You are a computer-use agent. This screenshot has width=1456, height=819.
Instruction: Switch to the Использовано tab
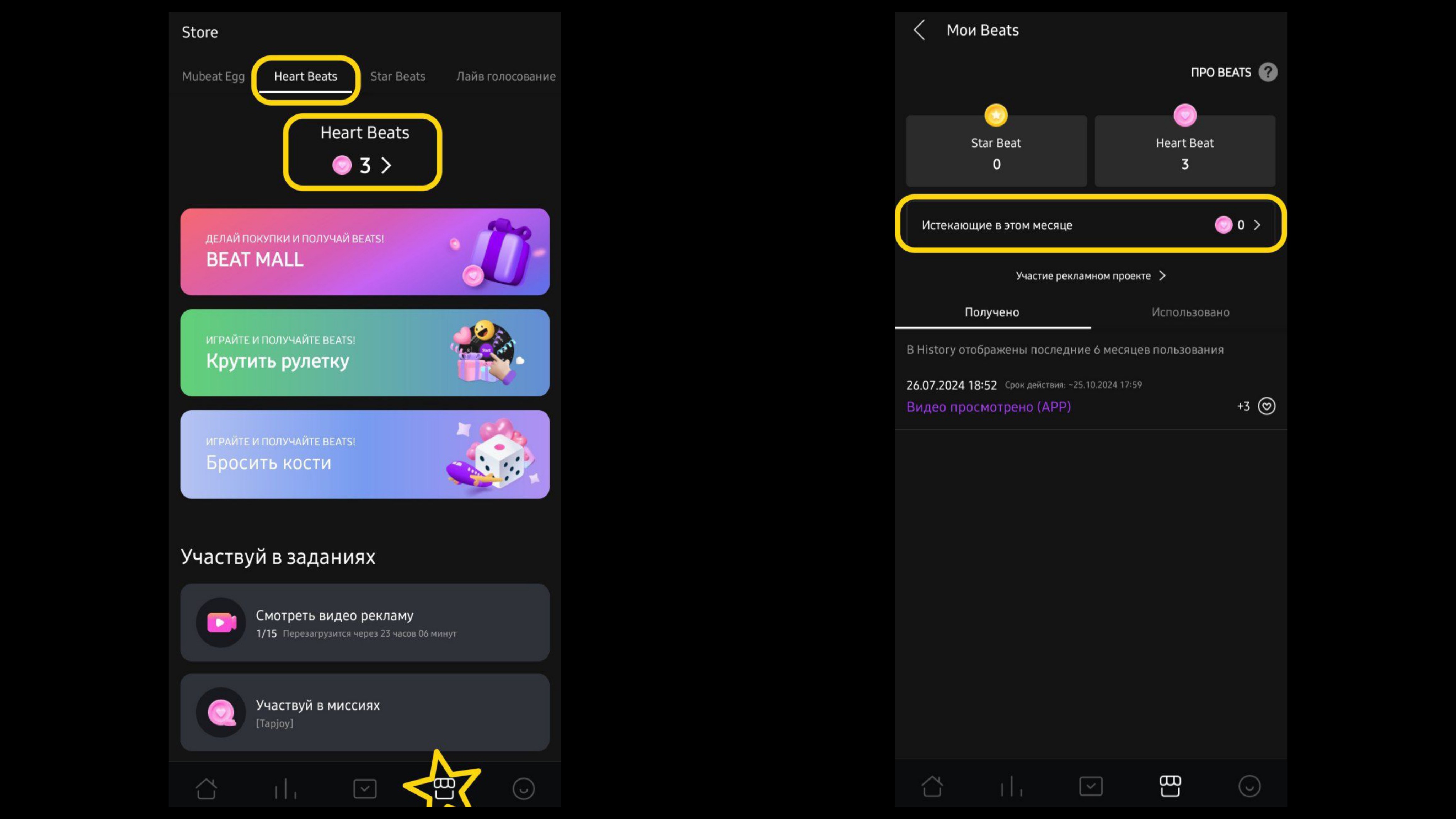1190,312
